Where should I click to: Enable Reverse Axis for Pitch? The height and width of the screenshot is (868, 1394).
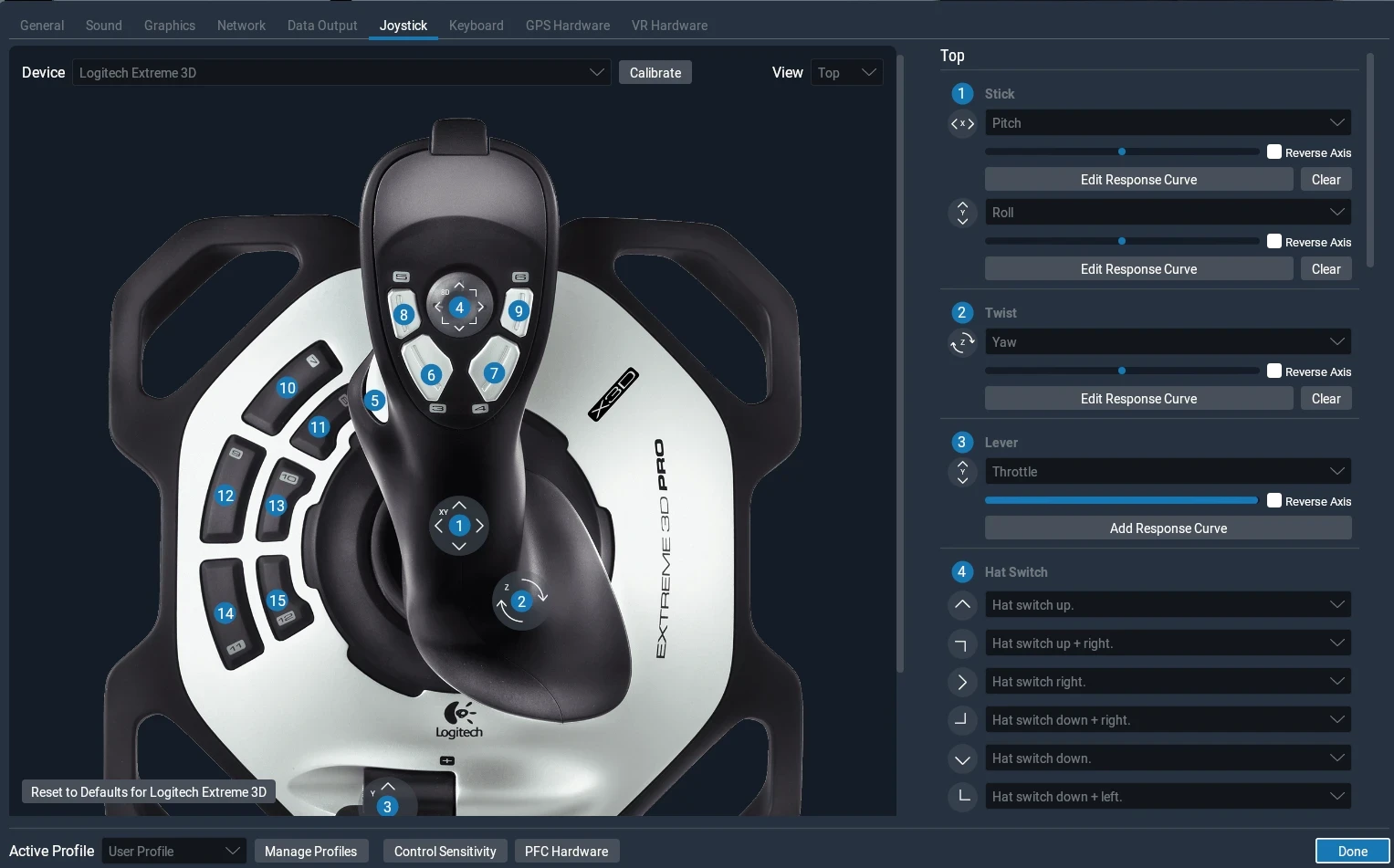tap(1274, 152)
